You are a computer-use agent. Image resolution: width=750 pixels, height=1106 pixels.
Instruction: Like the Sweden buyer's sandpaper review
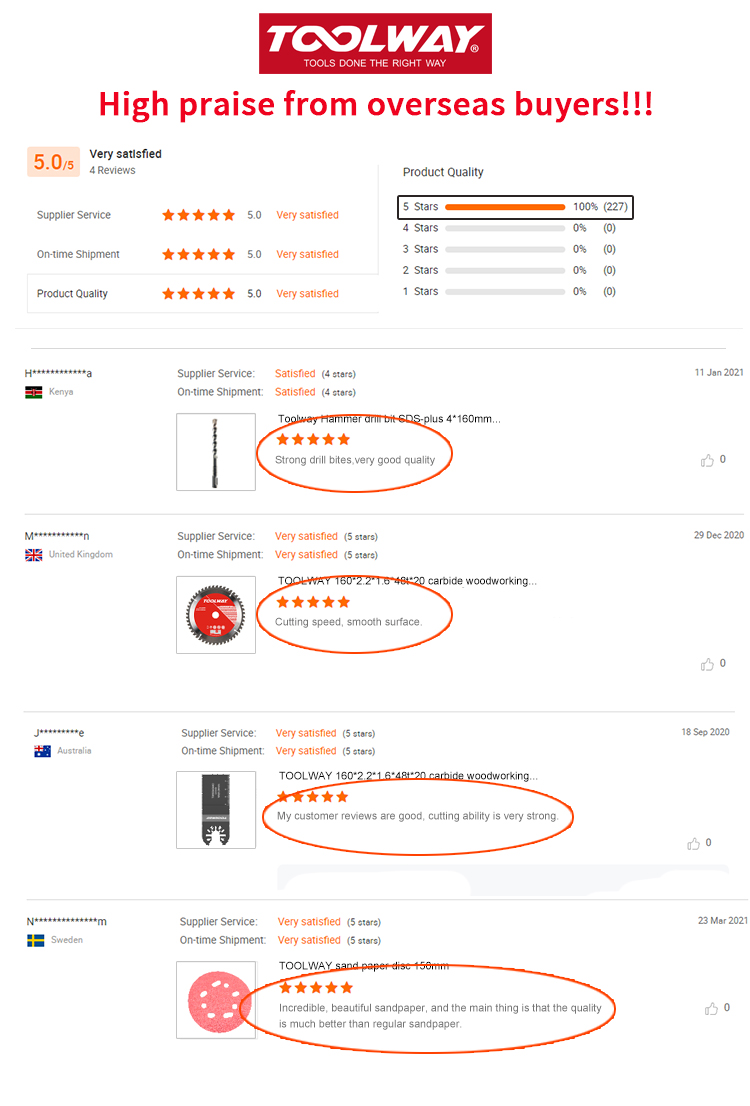click(x=711, y=1008)
